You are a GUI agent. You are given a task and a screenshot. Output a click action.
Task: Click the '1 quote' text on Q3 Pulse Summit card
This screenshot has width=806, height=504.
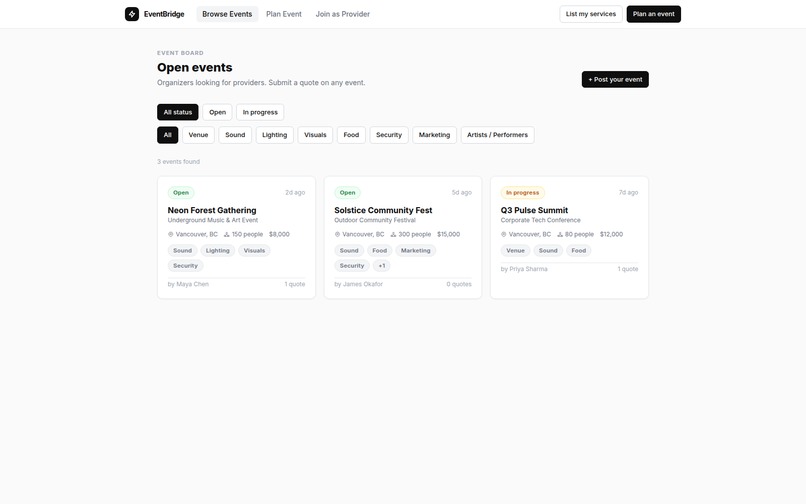point(628,269)
